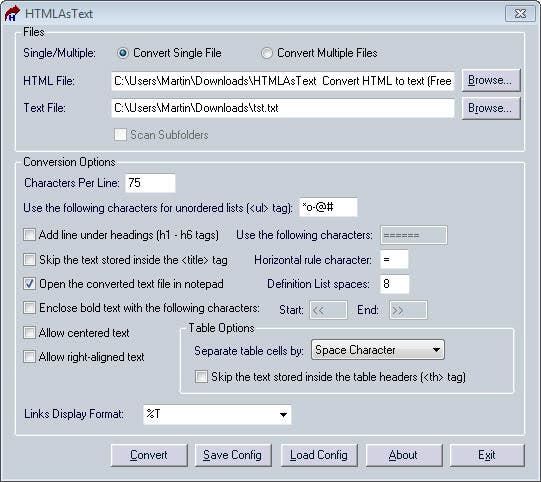Click the Load Config button

[x=319, y=455]
